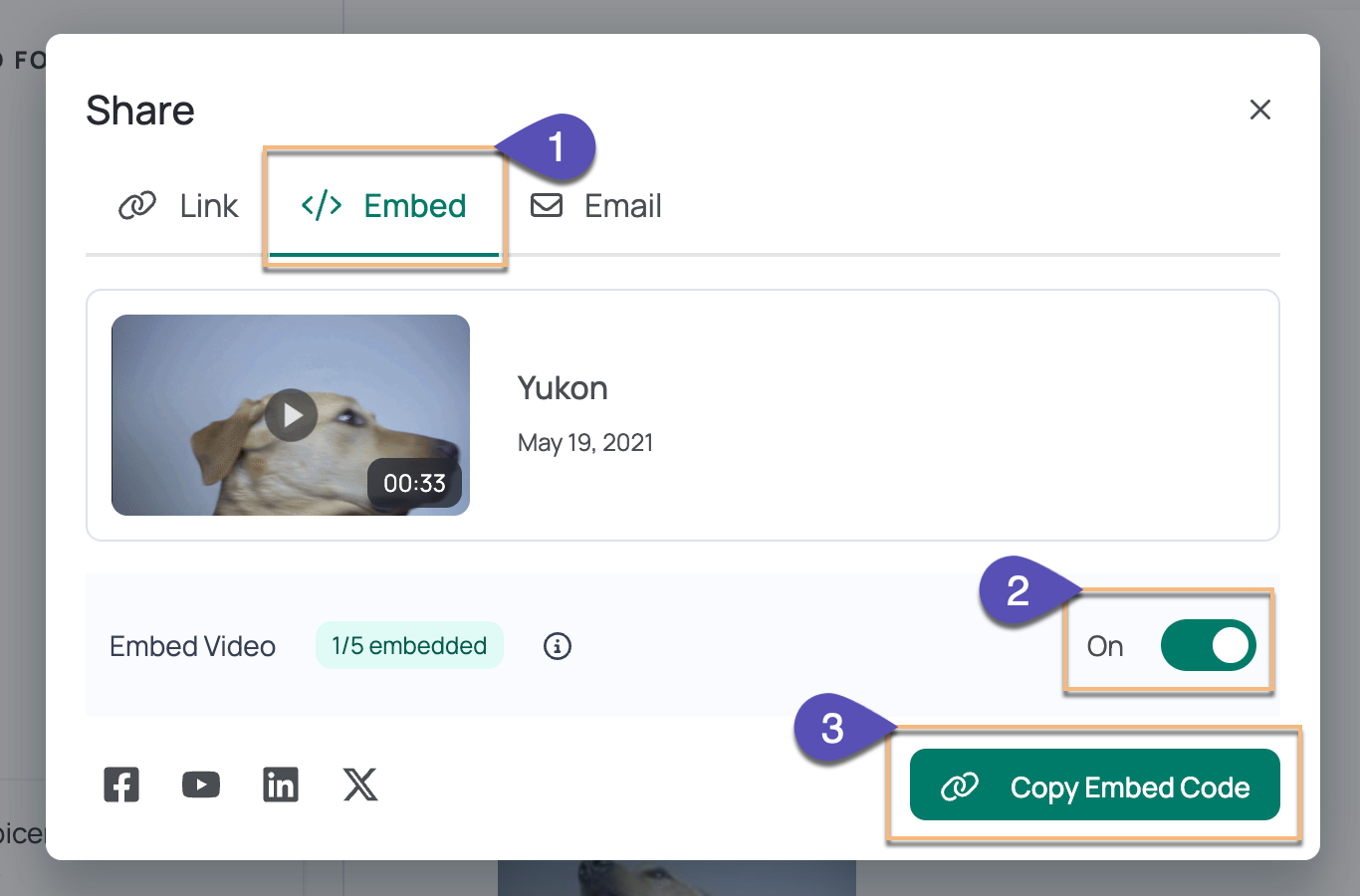The image size is (1360, 896).
Task: Select the Embed tab
Action: (384, 206)
